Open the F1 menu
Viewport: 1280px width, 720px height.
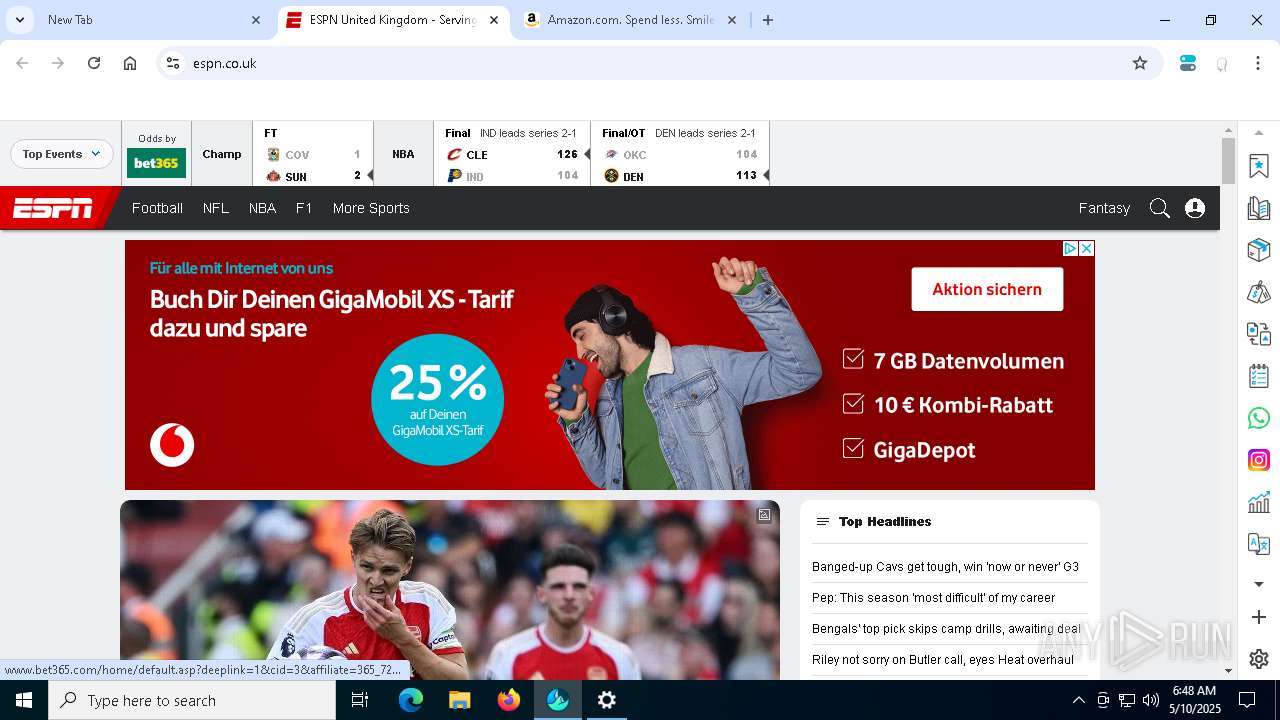tap(304, 208)
